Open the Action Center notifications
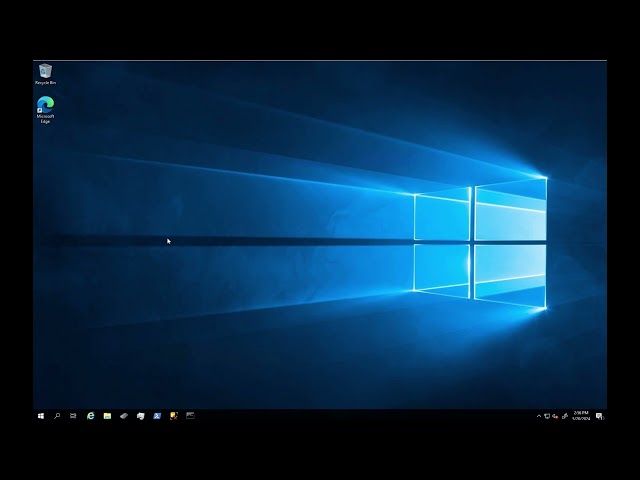Screen dimensions: 640x480 [x=600, y=416]
